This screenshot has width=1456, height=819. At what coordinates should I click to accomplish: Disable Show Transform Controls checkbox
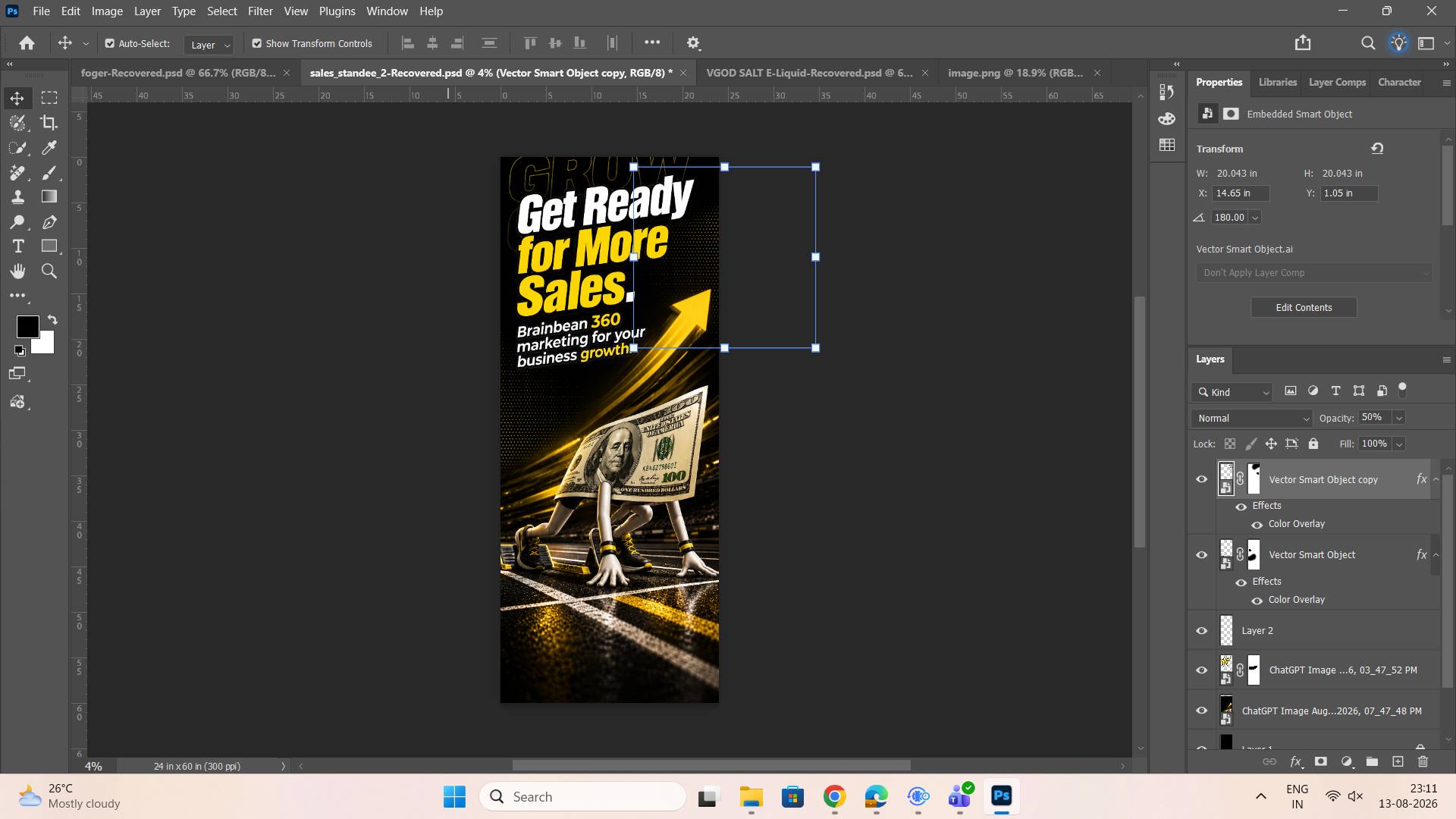tap(257, 44)
